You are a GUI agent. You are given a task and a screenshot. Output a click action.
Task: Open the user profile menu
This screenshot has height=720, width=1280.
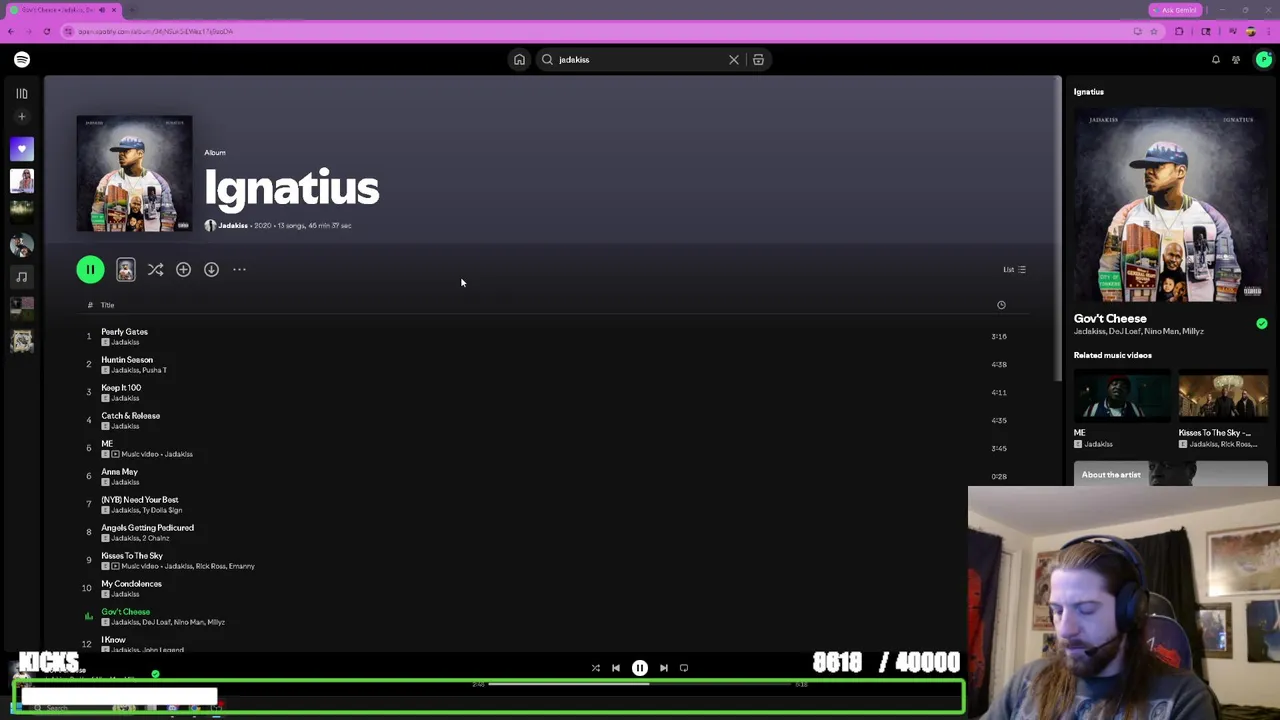tap(1264, 60)
